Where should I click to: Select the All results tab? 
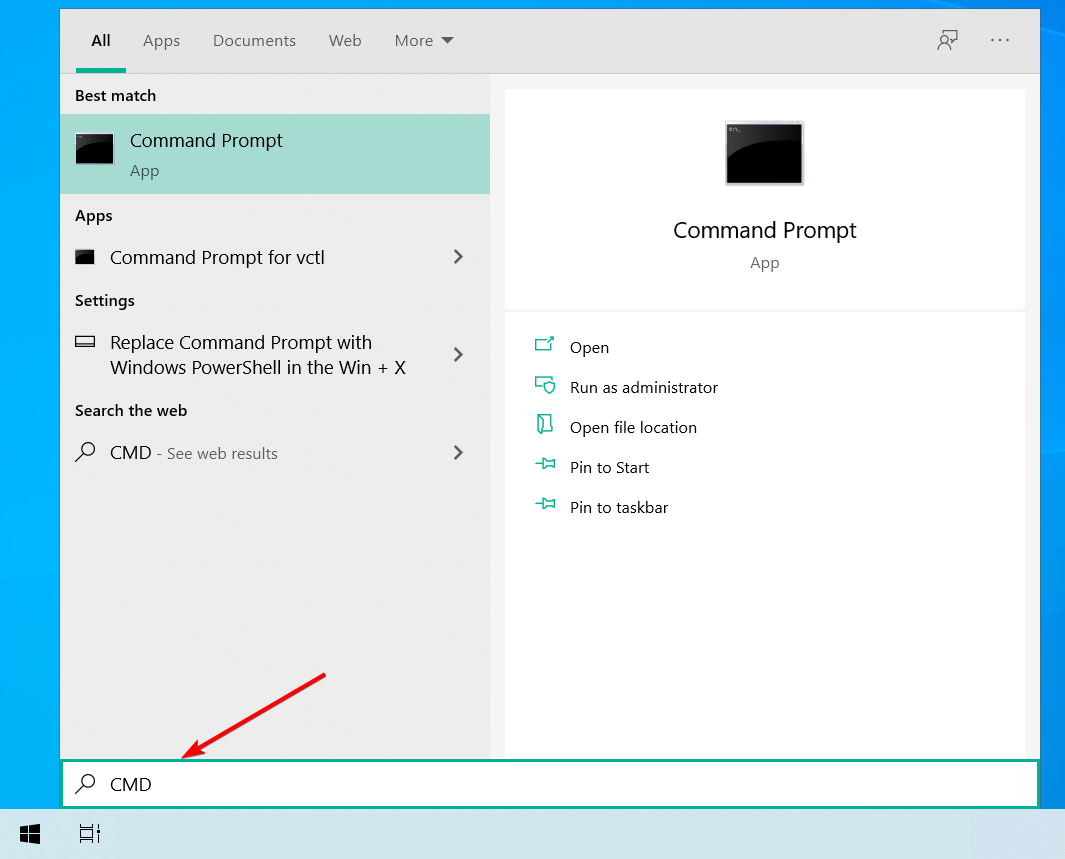point(101,41)
